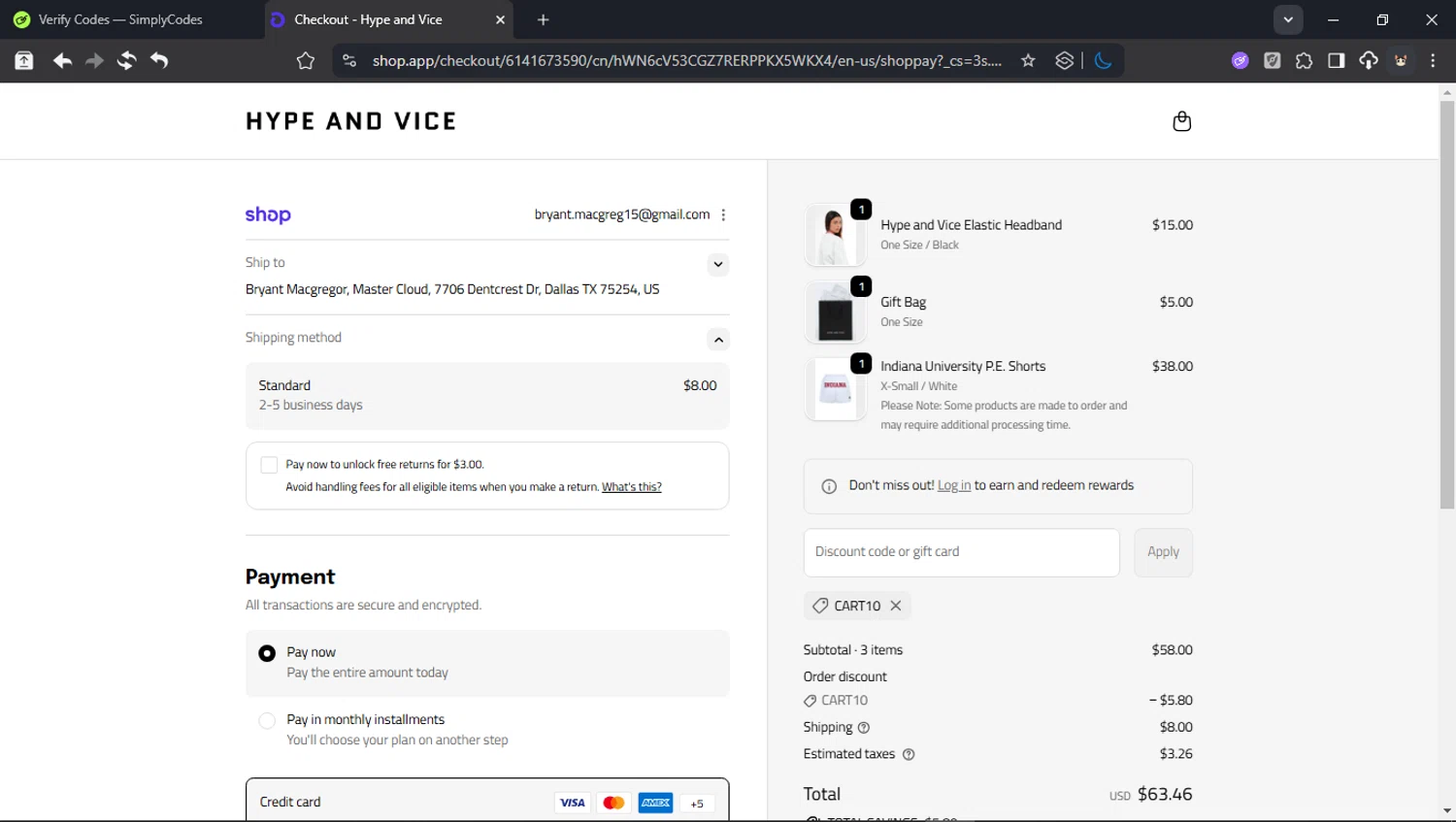The width and height of the screenshot is (1456, 822).
Task: Open a new browser tab
Action: (543, 19)
